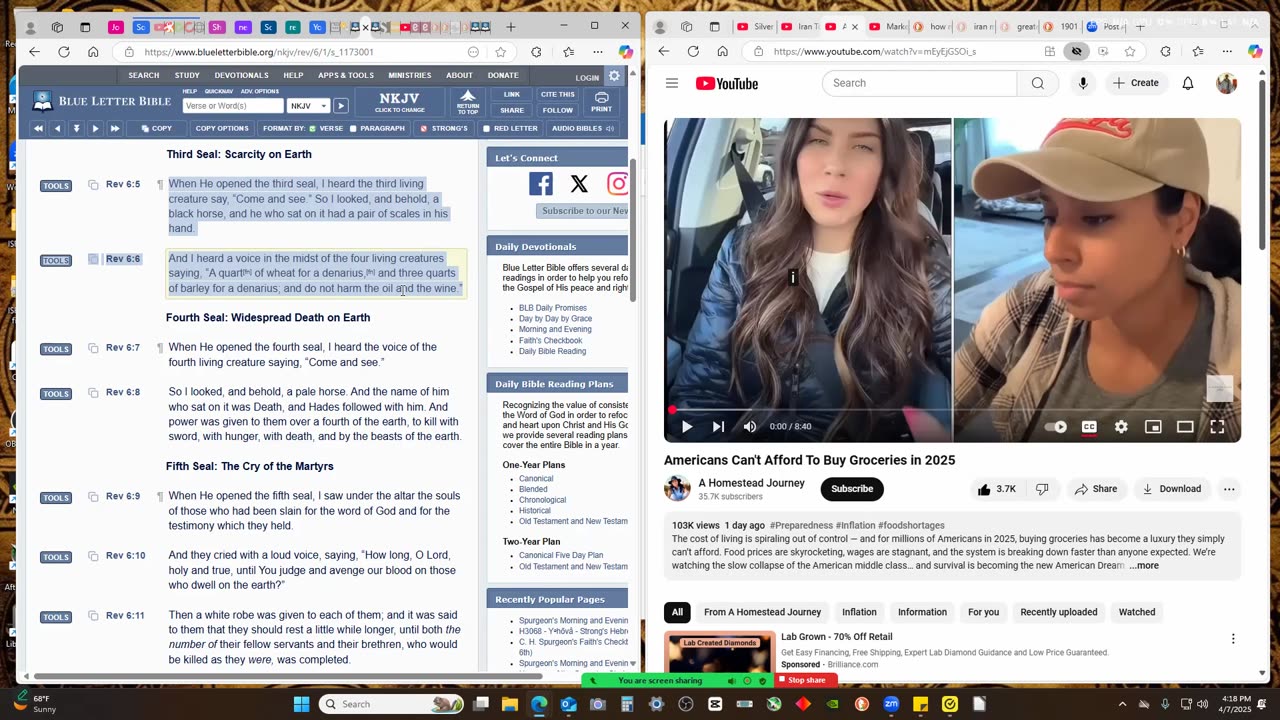Image resolution: width=1280 pixels, height=720 pixels.
Task: Go to next verse arrow
Action: tap(95, 128)
